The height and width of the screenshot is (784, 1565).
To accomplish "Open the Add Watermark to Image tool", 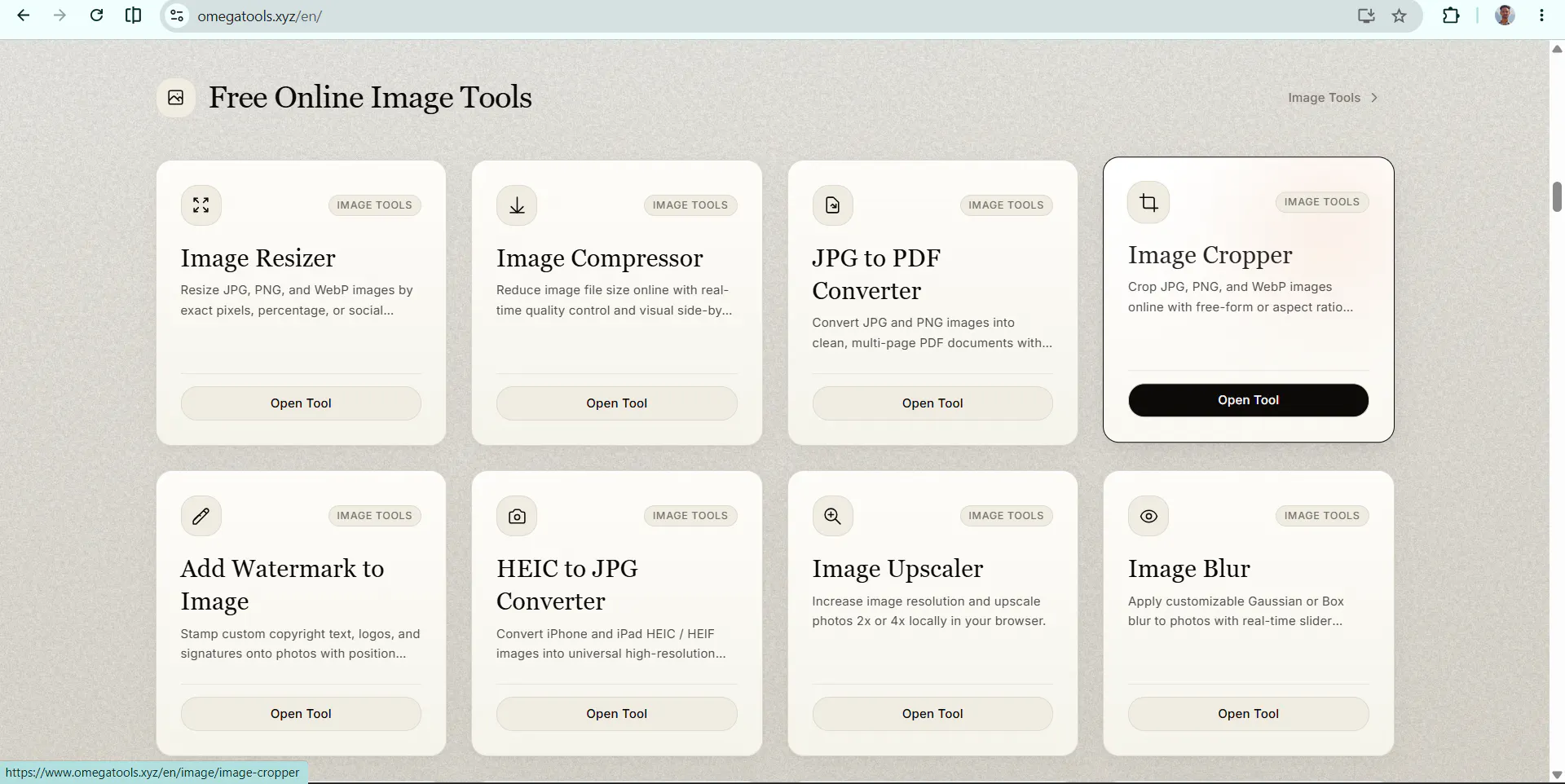I will click(301, 714).
